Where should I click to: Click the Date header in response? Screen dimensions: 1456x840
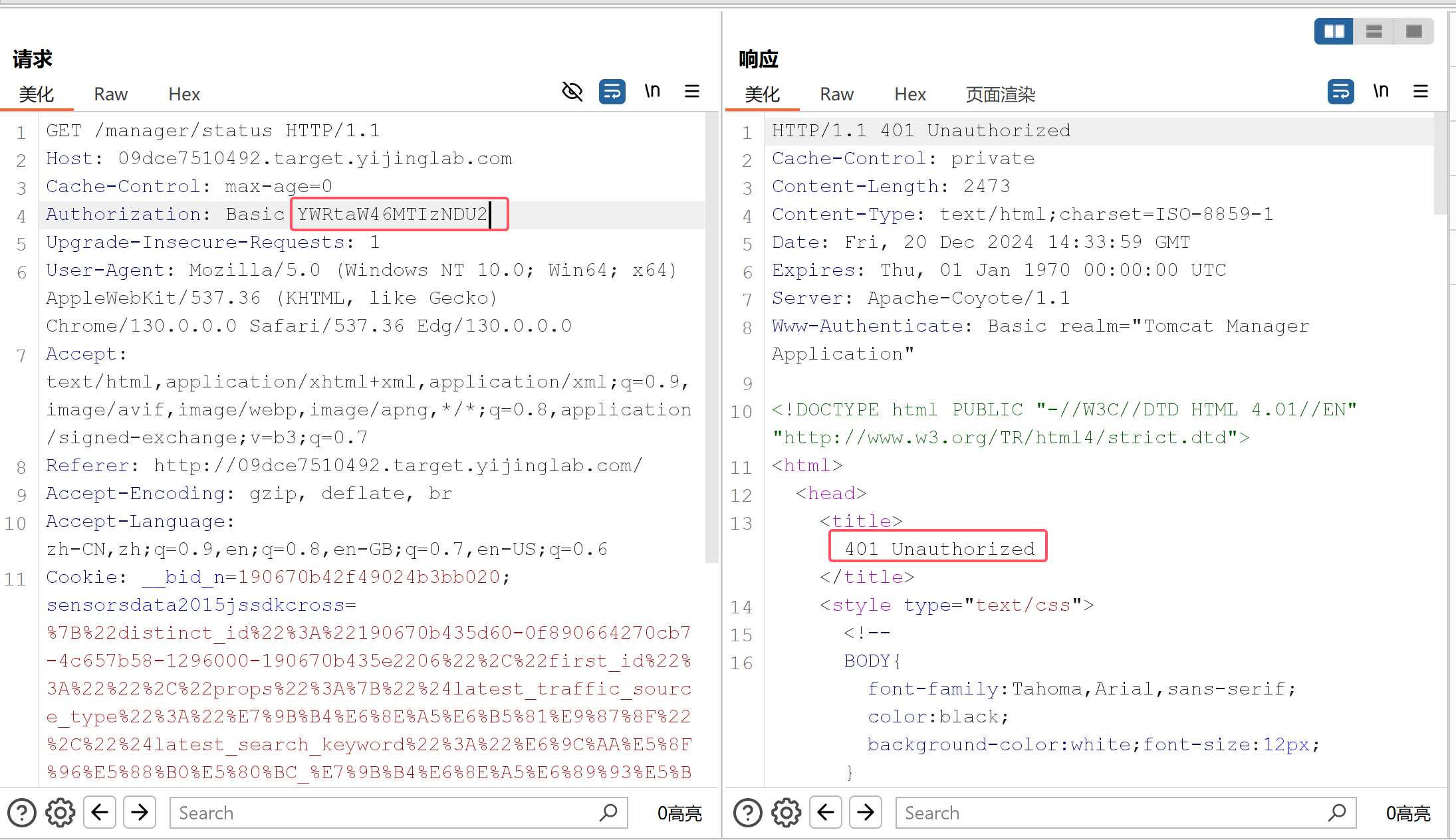click(981, 242)
